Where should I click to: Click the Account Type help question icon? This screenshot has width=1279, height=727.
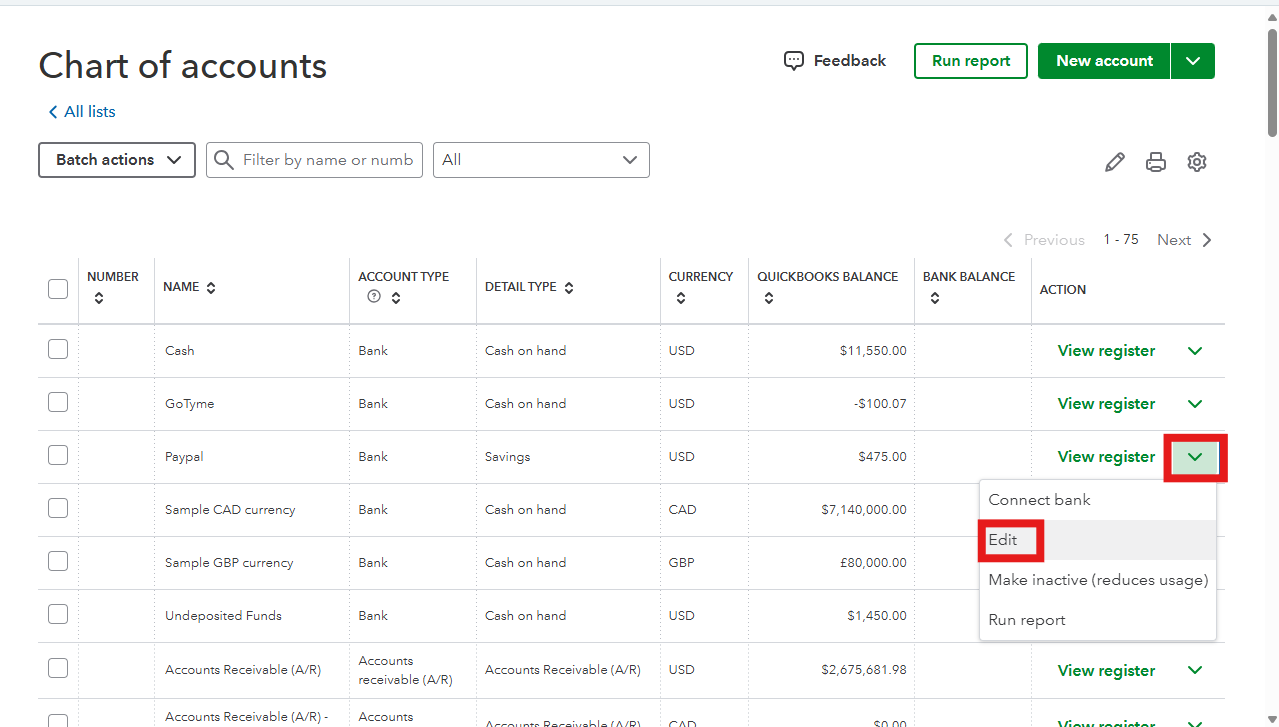(x=374, y=296)
